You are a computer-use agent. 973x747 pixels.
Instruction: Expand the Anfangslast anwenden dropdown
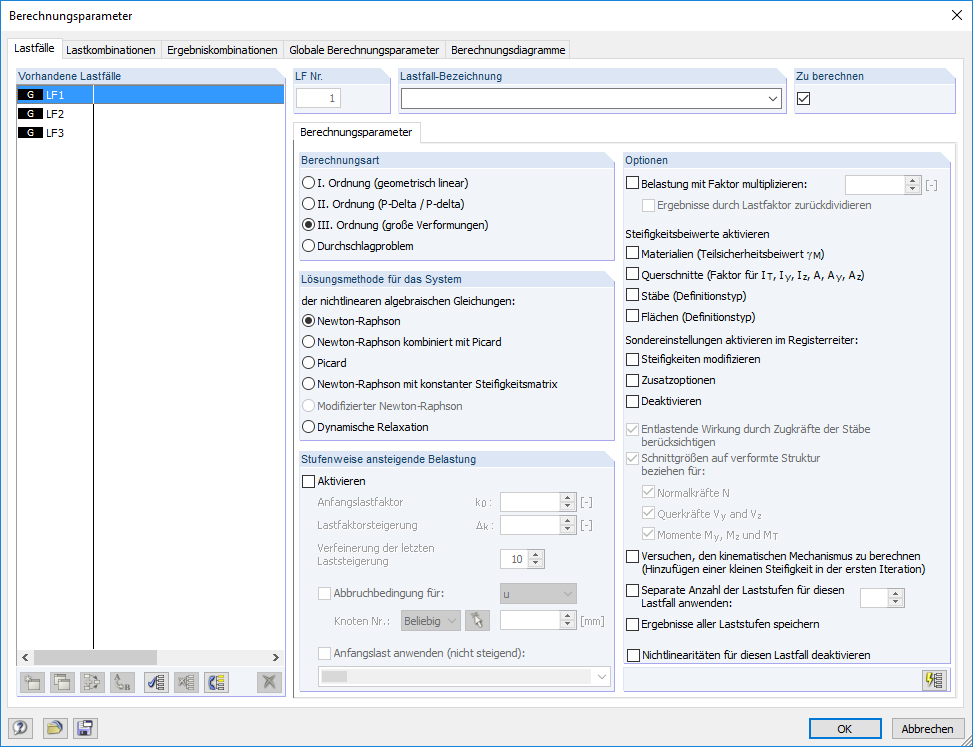click(x=602, y=673)
